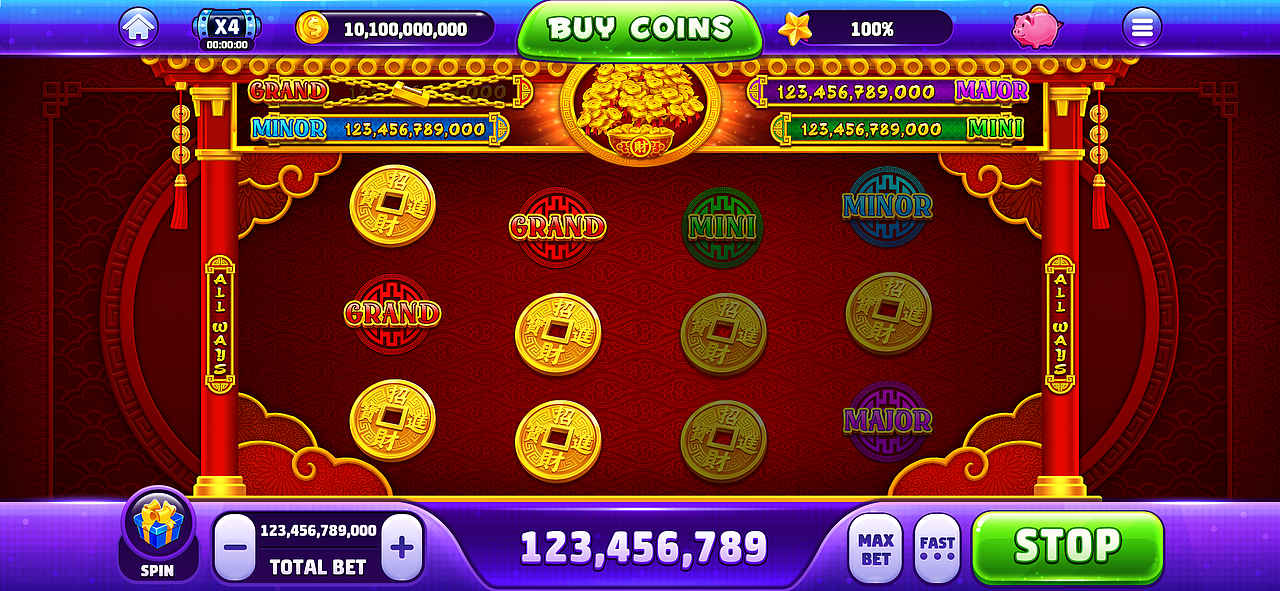The height and width of the screenshot is (591, 1280).
Task: View the MINI jackpot amount bar
Action: pyautogui.click(x=900, y=129)
